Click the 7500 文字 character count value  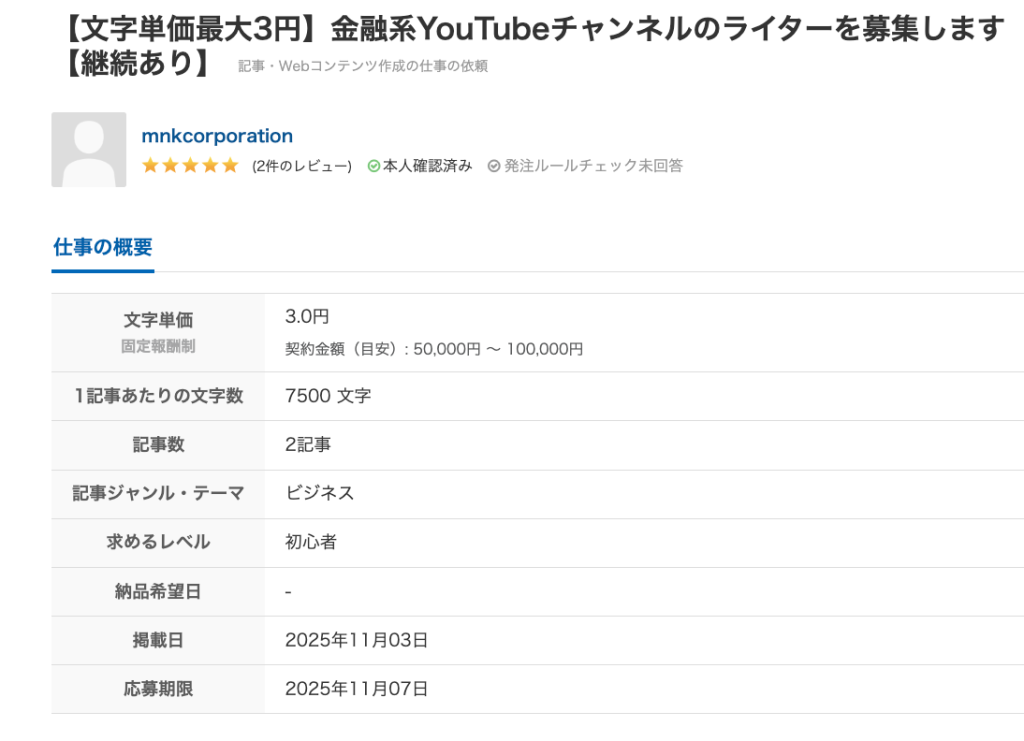(x=328, y=396)
